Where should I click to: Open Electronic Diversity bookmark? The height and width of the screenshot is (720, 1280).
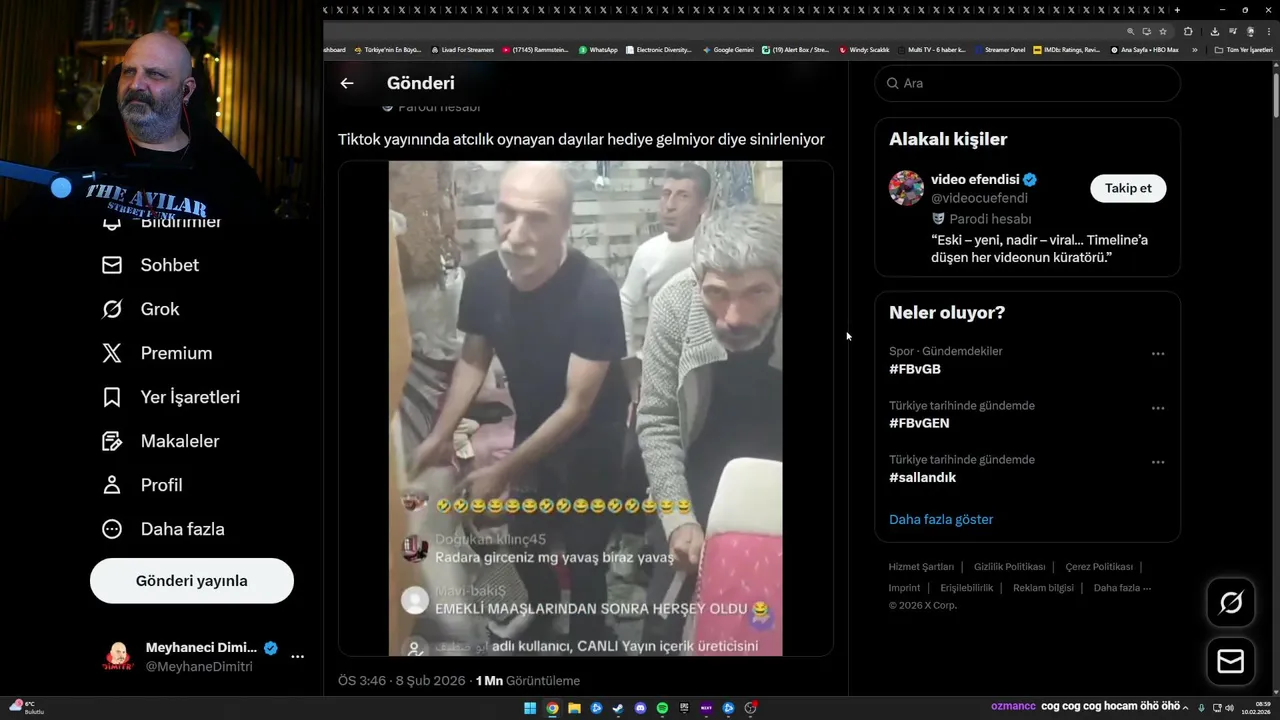coord(658,49)
